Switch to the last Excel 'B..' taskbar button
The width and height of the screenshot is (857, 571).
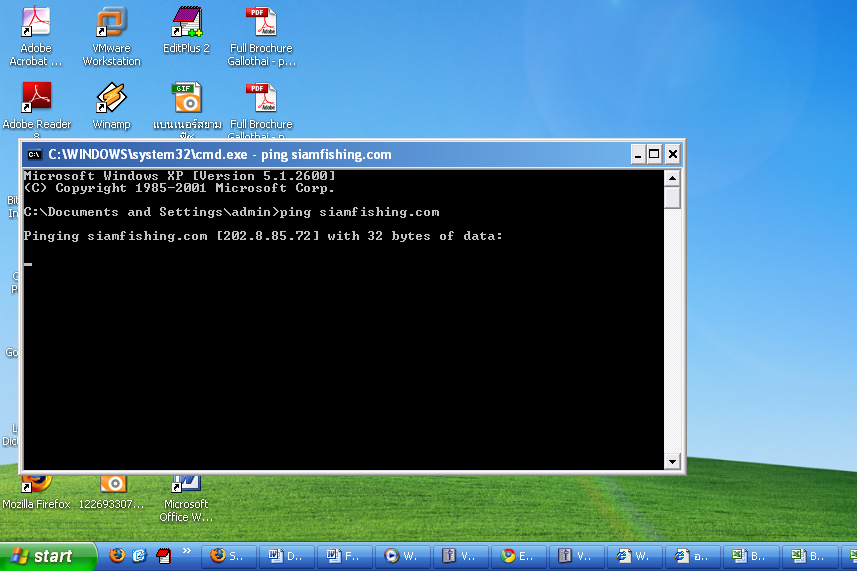(808, 556)
